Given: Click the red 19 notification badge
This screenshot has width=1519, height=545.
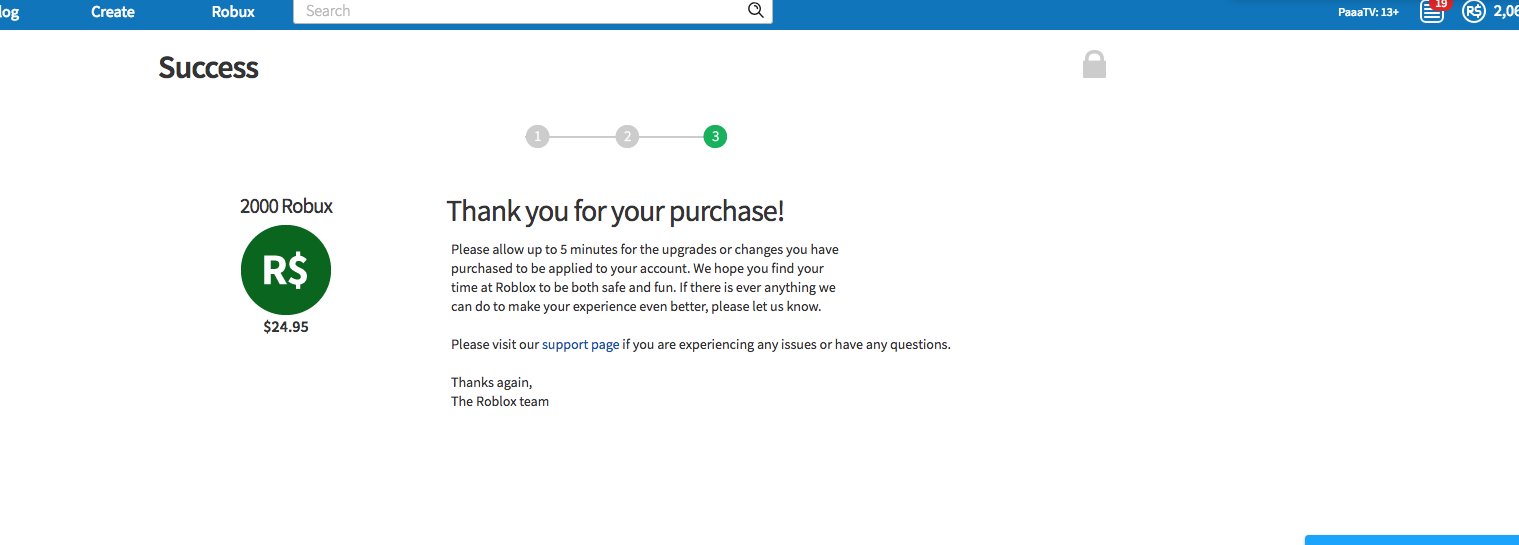Looking at the screenshot, I should click(x=1440, y=4).
